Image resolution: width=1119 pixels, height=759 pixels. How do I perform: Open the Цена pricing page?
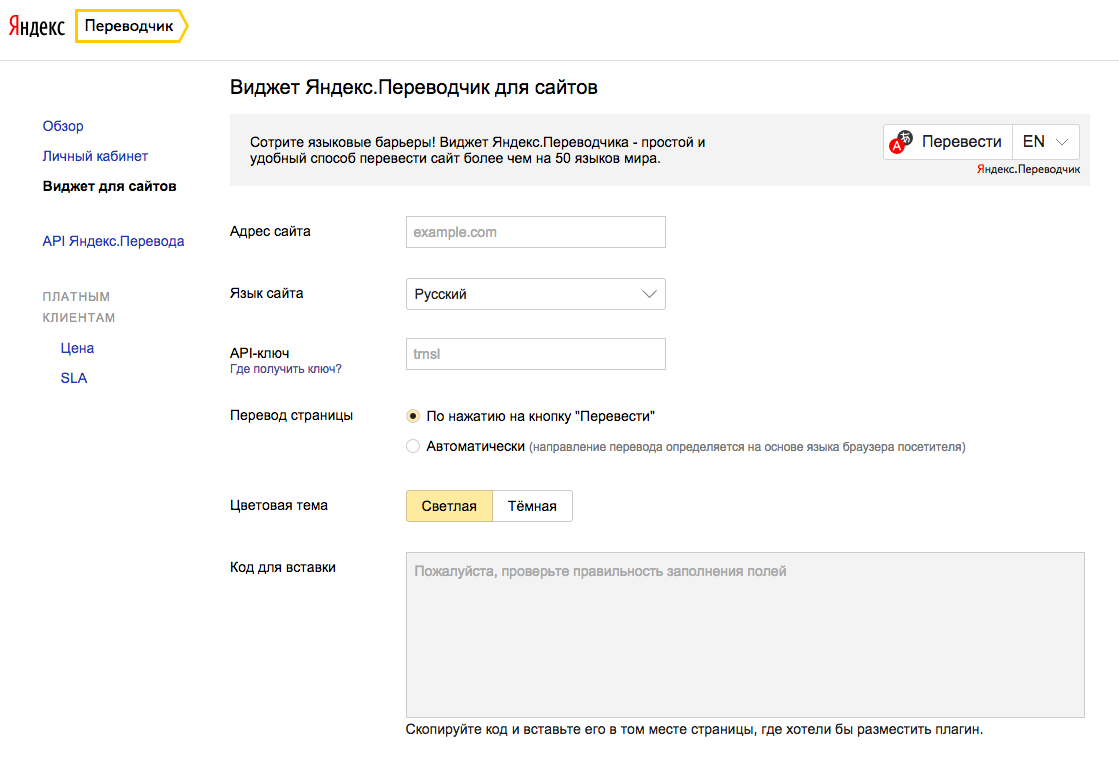77,348
